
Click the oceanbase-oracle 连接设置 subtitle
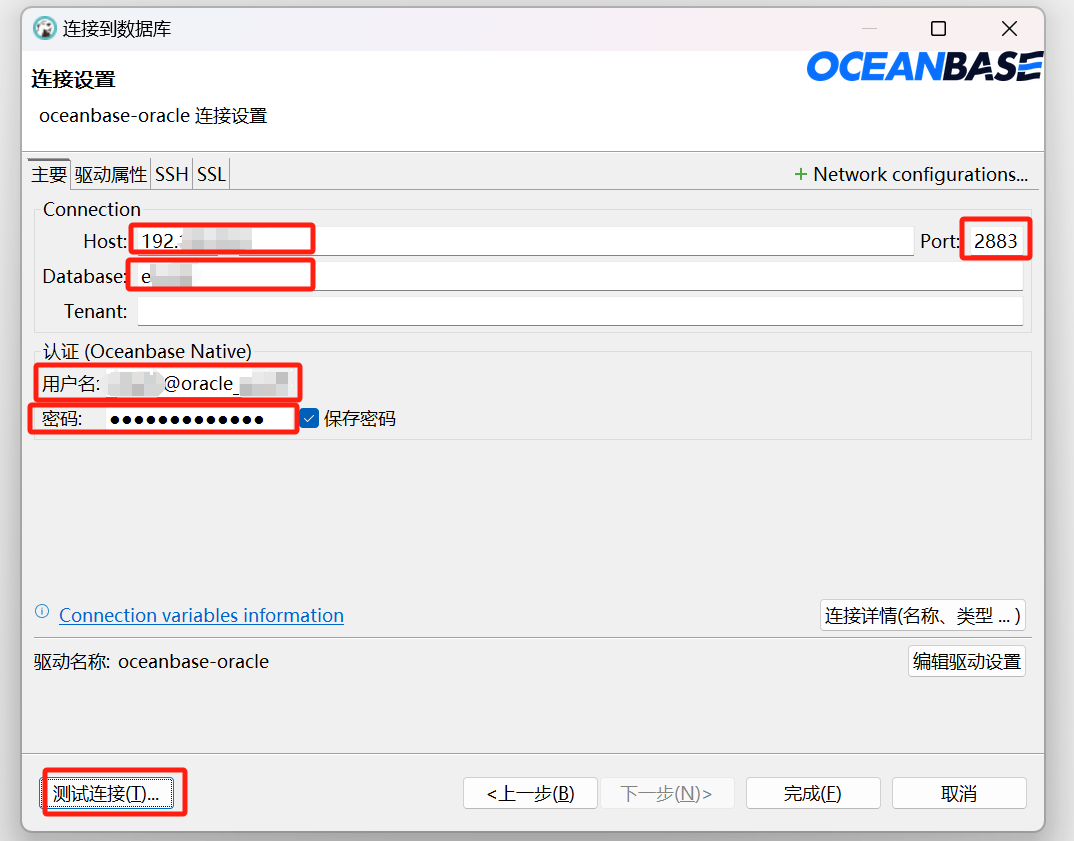tap(153, 116)
